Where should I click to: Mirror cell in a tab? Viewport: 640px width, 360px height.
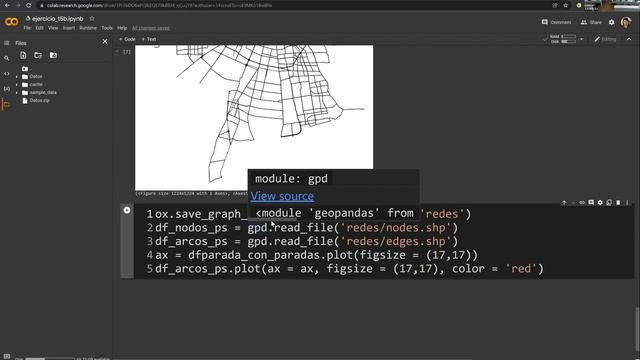(609, 202)
